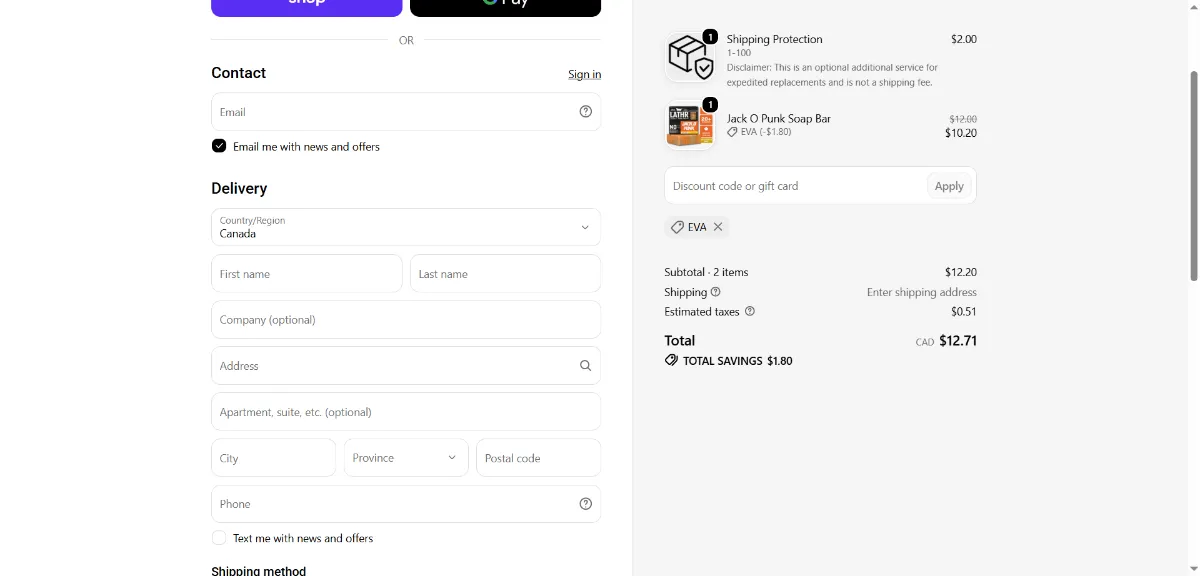1200x576 pixels.
Task: Click the Sign in link
Action: click(x=585, y=74)
